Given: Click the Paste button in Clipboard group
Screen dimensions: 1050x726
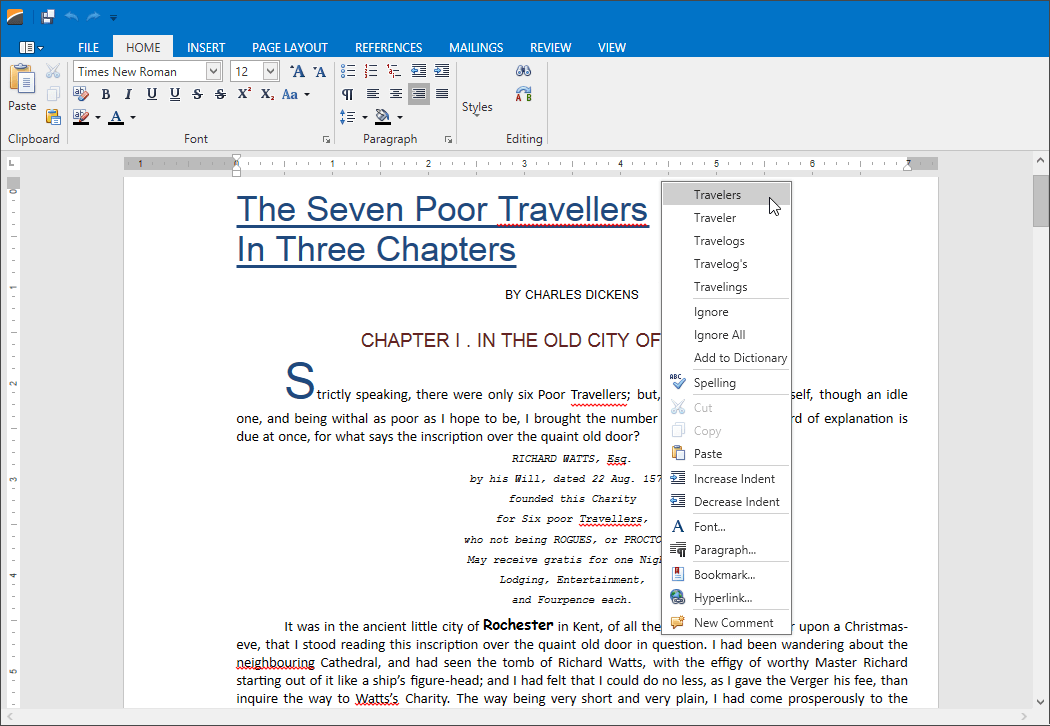Looking at the screenshot, I should point(21,87).
